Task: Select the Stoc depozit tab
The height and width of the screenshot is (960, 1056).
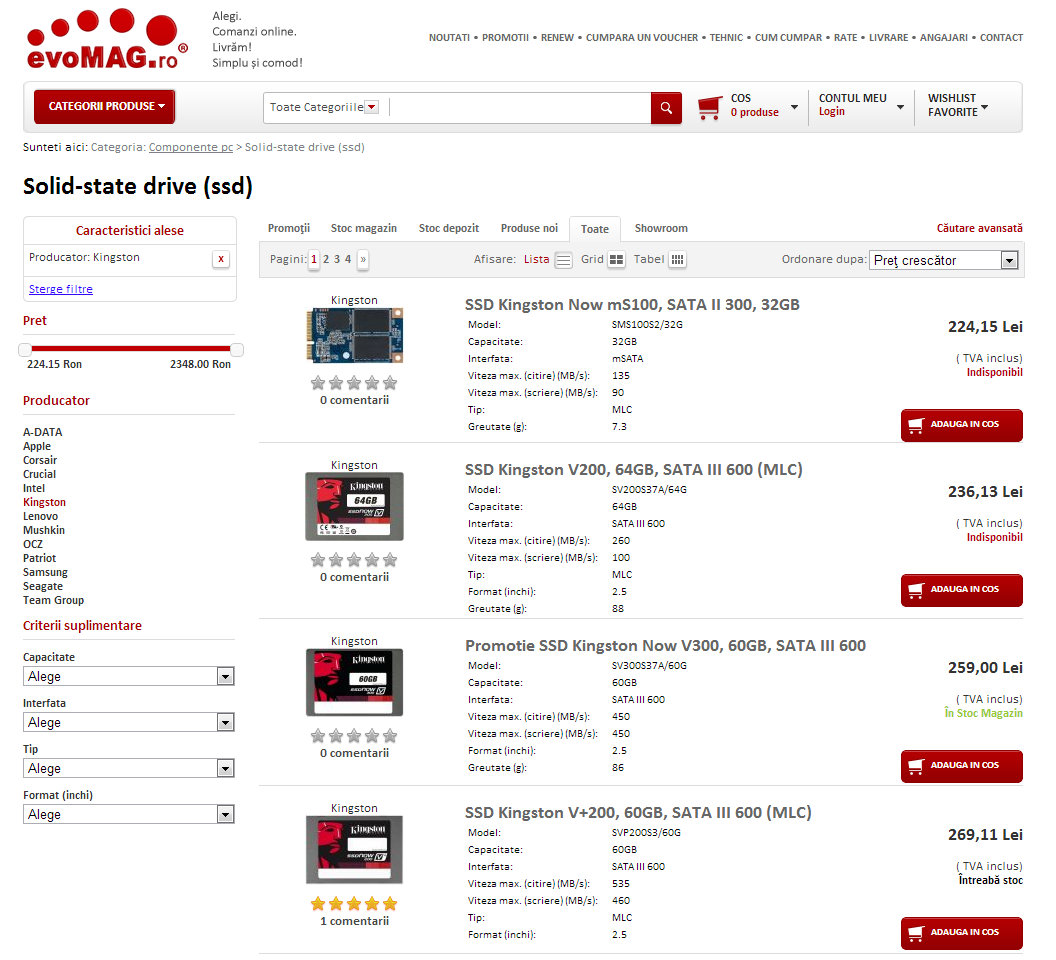Action: 449,228
